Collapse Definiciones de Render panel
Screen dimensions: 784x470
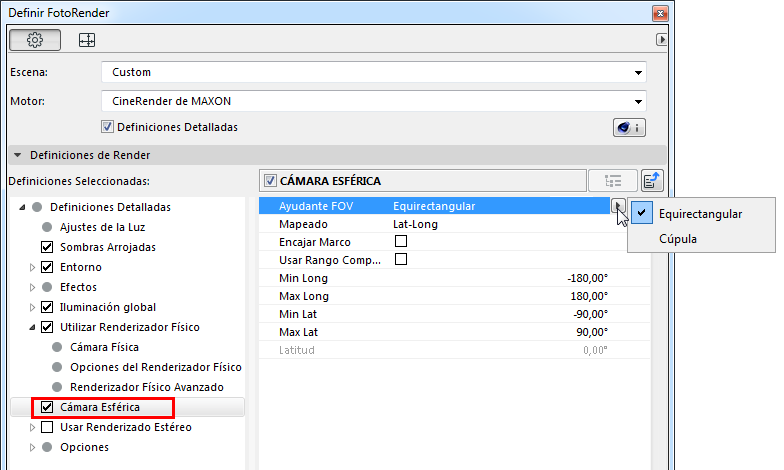click(x=18, y=156)
